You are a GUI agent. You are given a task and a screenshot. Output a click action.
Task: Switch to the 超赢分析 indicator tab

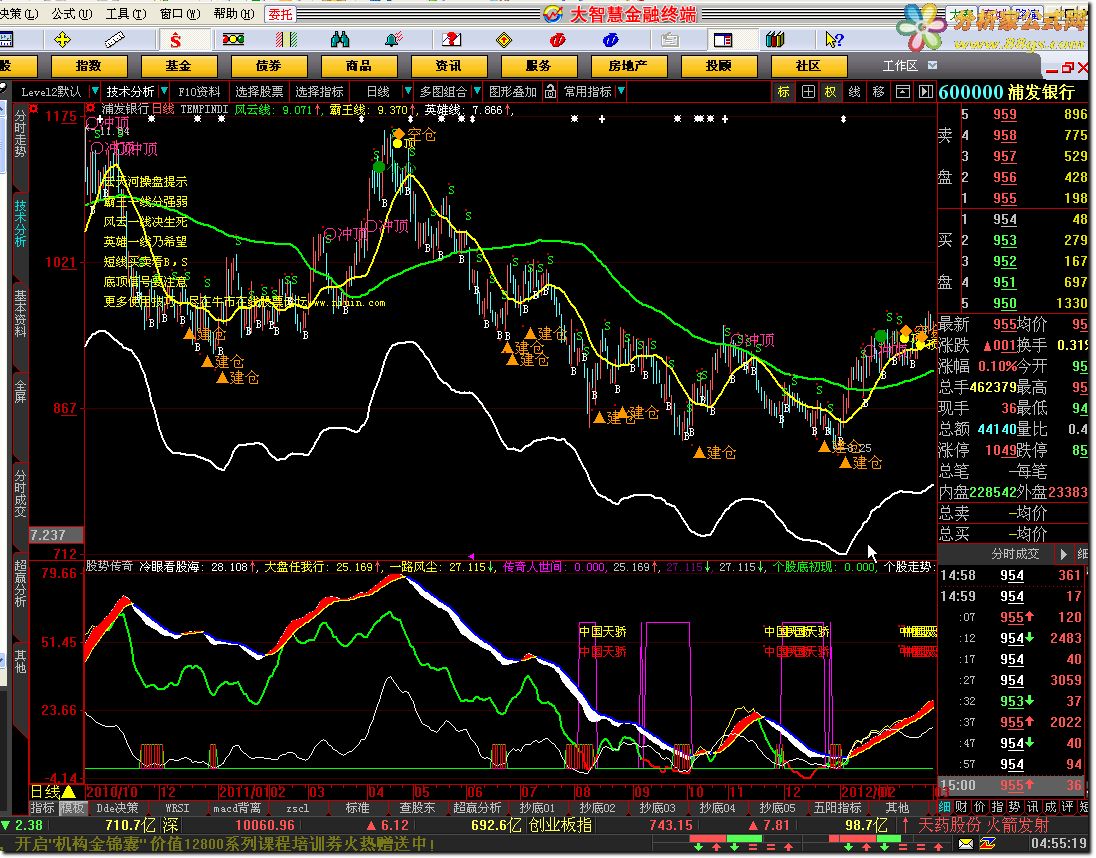(477, 808)
